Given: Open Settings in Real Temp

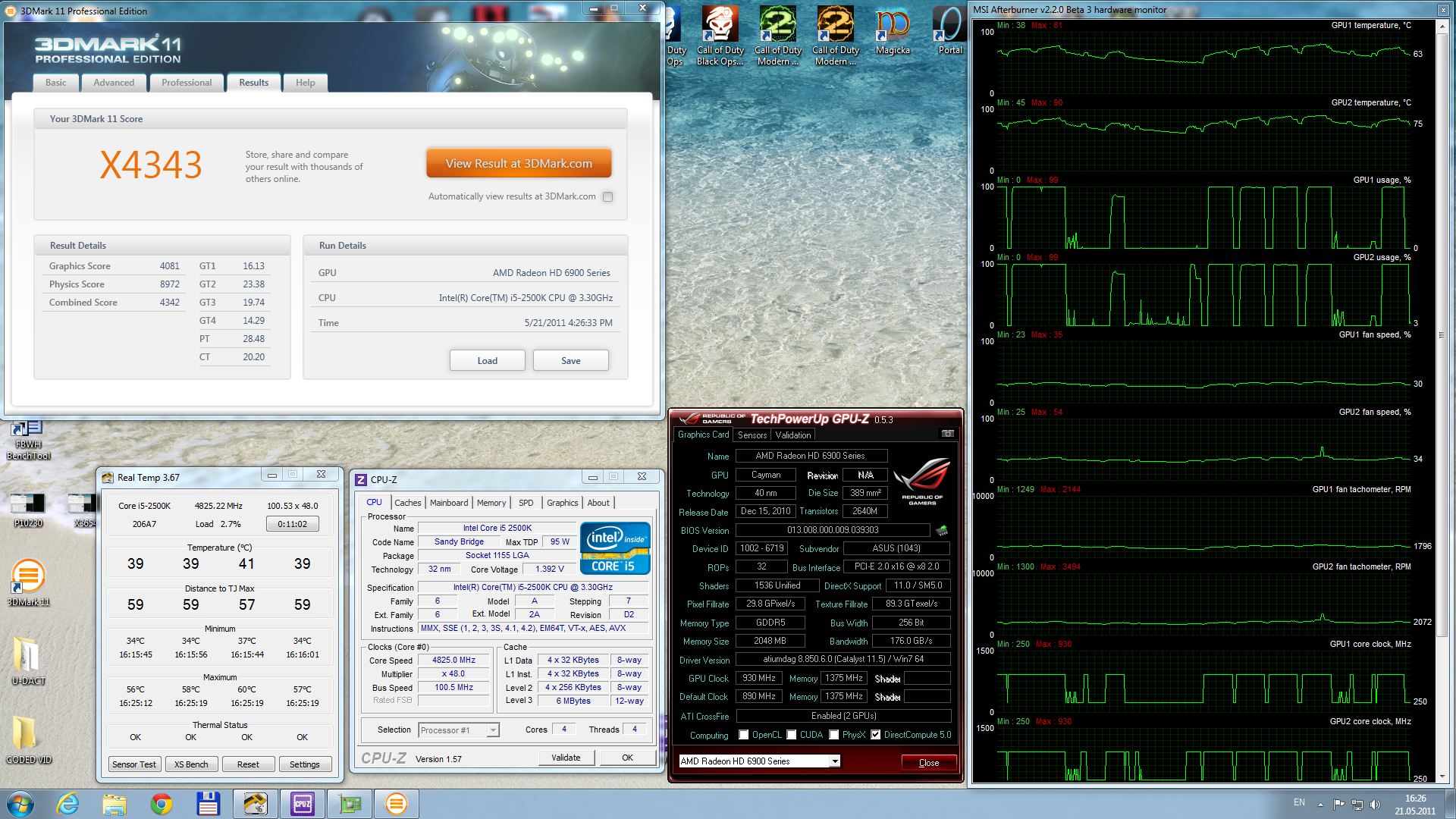Looking at the screenshot, I should point(304,764).
